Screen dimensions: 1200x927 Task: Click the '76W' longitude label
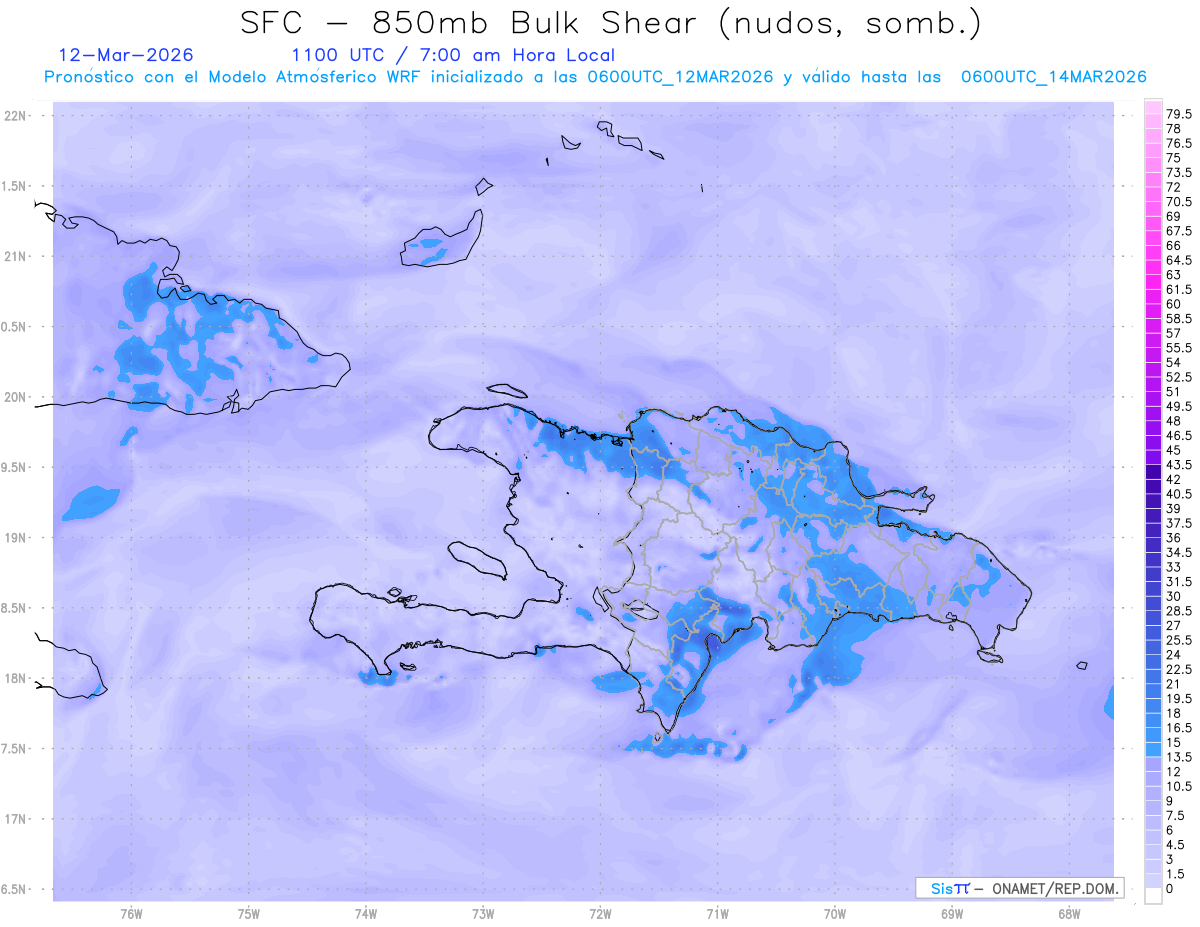click(x=131, y=914)
